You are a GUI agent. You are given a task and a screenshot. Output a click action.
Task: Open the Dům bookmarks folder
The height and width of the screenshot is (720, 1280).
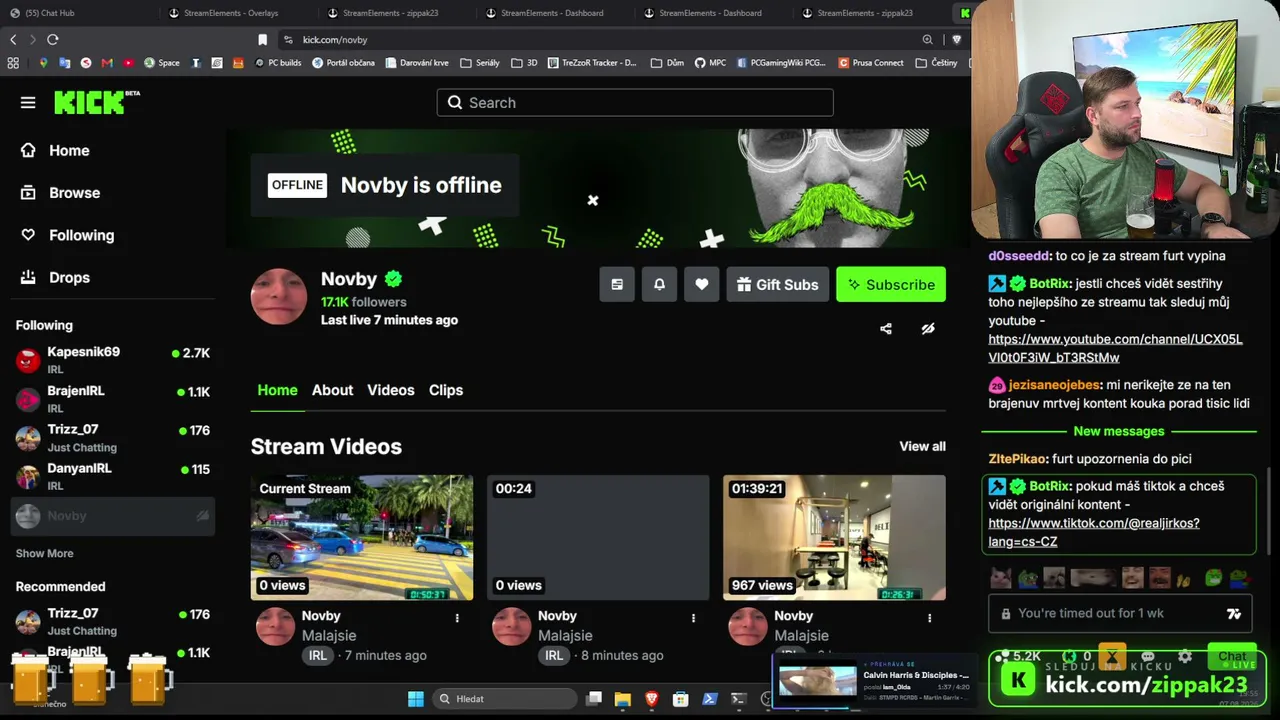pos(667,62)
